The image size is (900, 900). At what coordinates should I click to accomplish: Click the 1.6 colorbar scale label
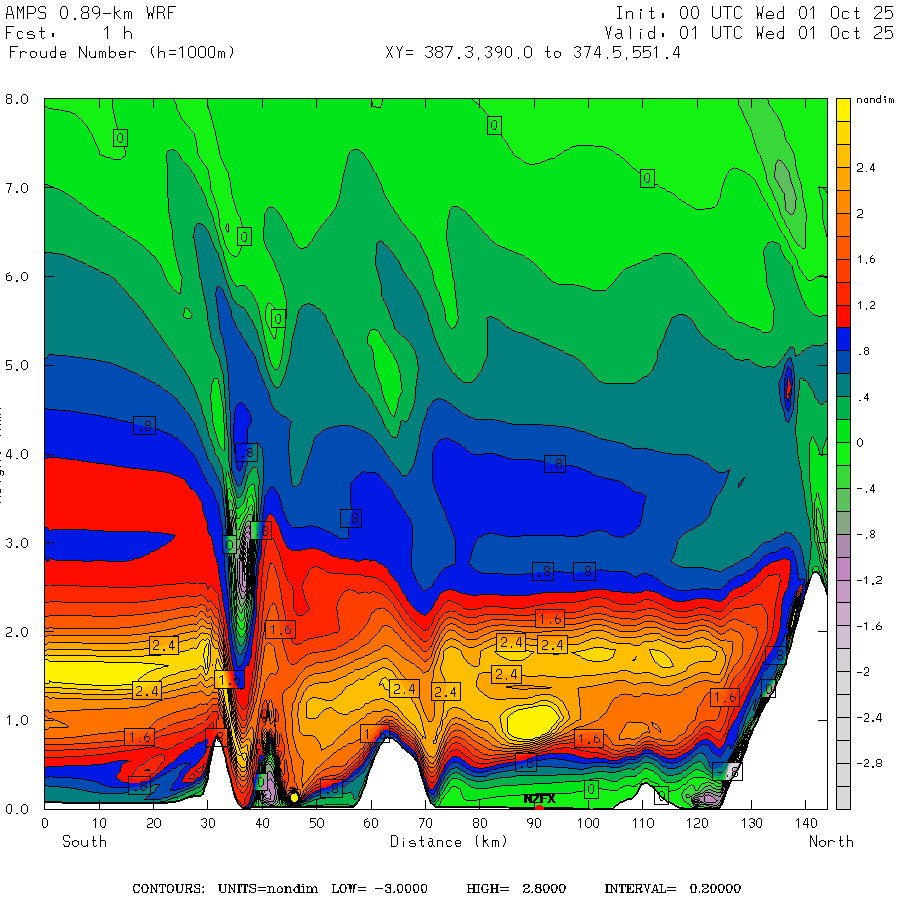866,259
